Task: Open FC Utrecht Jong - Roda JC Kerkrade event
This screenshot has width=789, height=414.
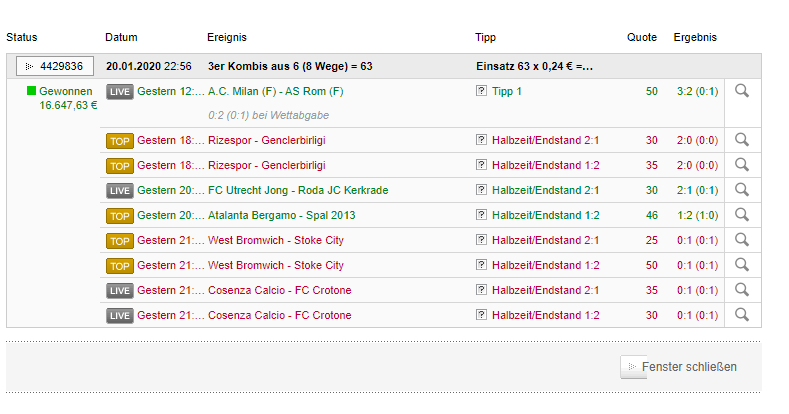Action: coord(298,190)
